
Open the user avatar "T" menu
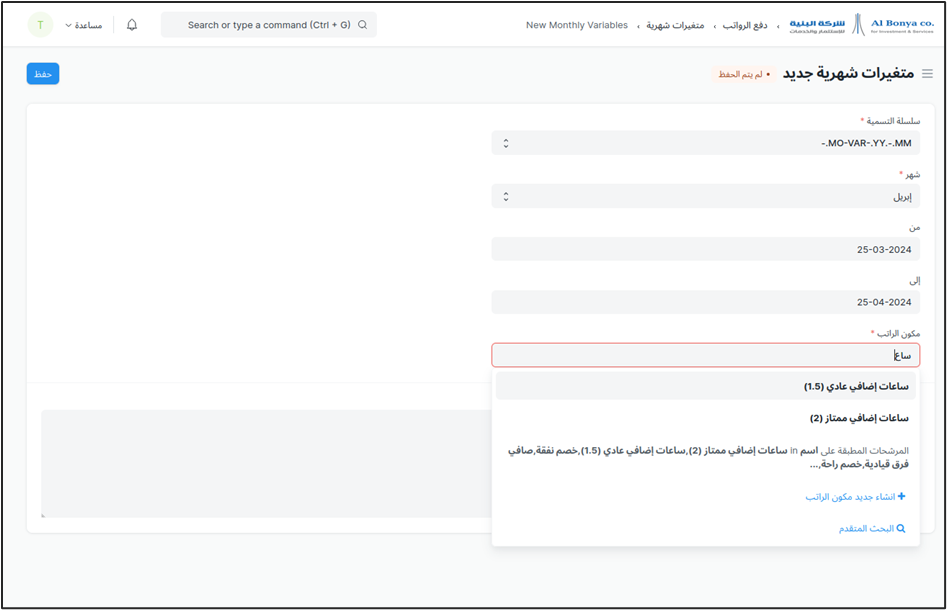click(x=40, y=25)
